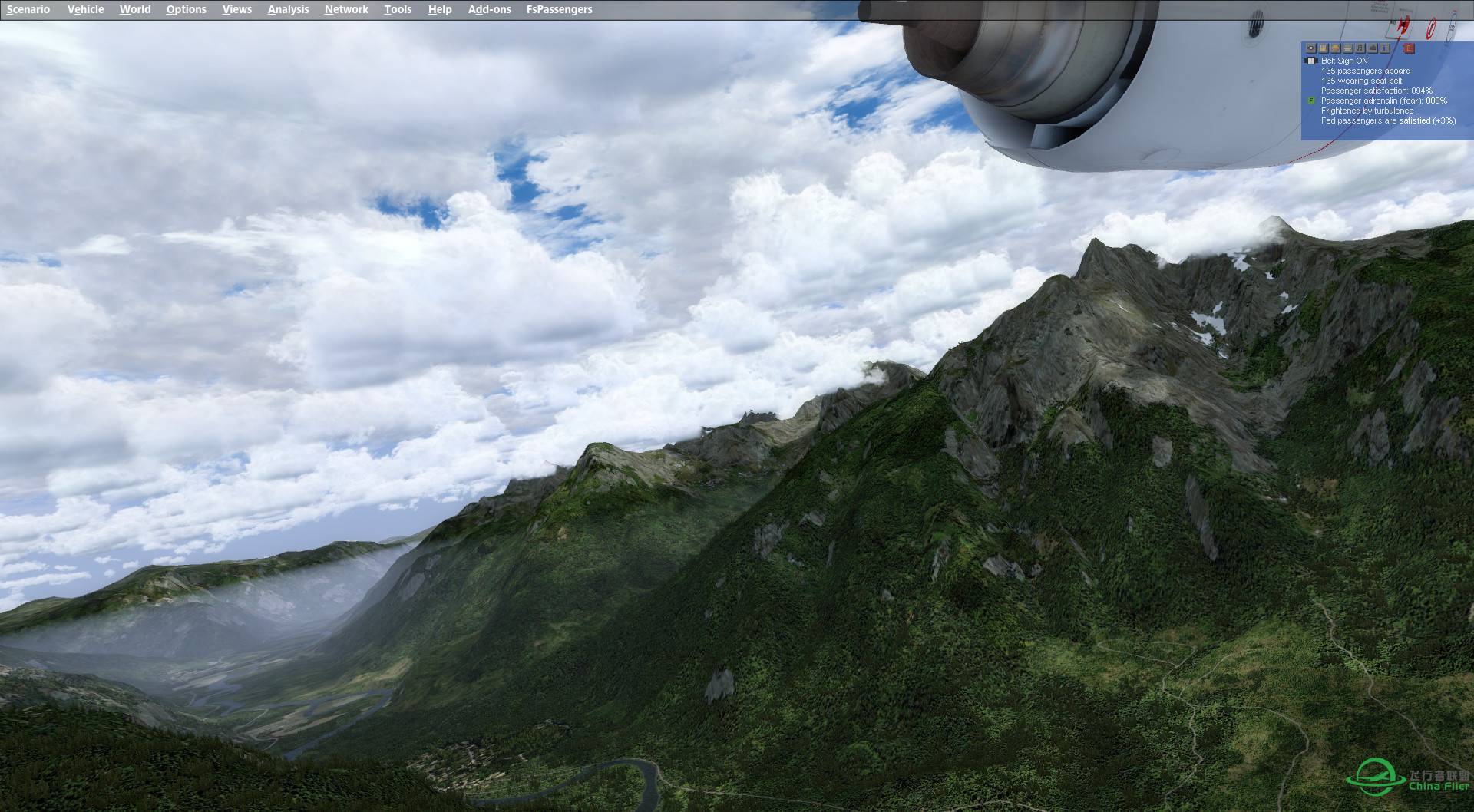Click the blue info 'i' icon
Viewport: 1474px width, 812px height.
pos(1384,48)
